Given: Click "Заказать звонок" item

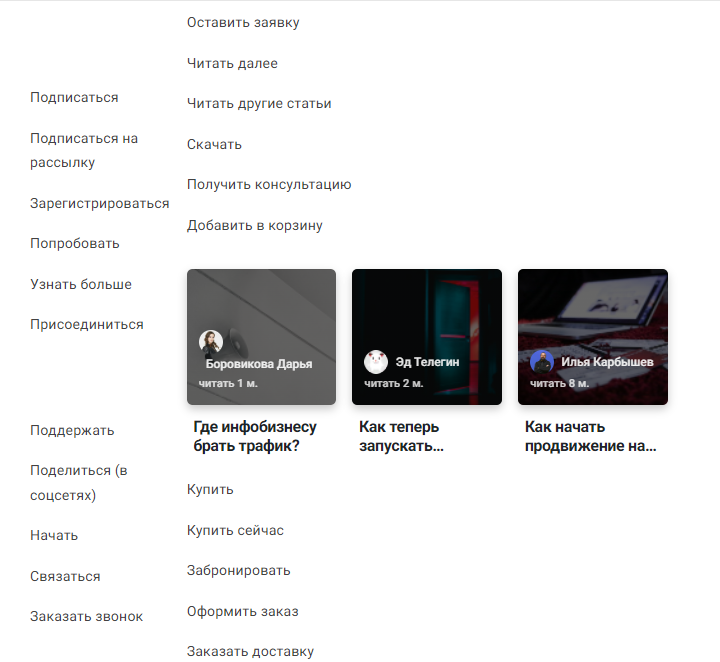Looking at the screenshot, I should click(86, 616).
